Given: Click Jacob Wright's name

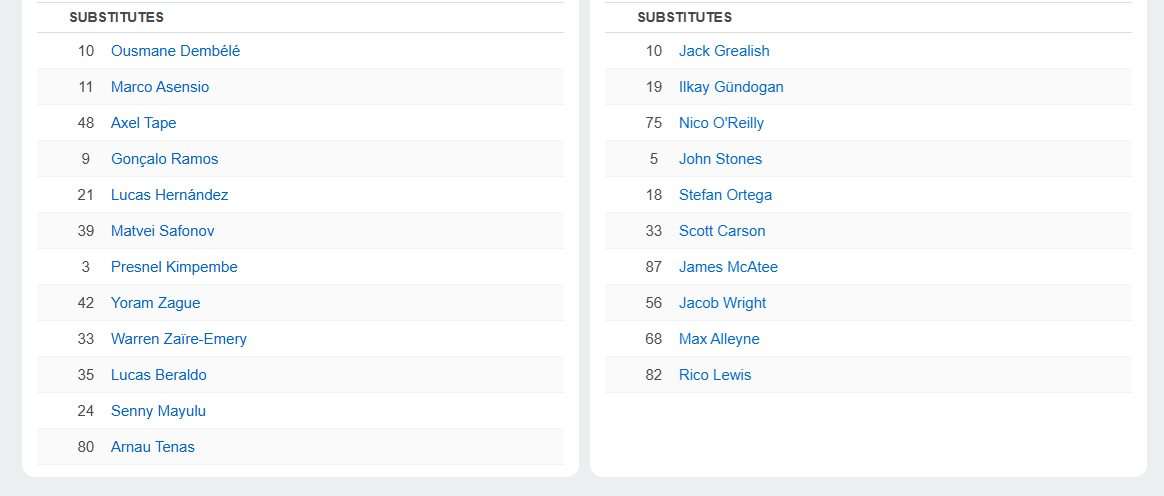Looking at the screenshot, I should pyautogui.click(x=722, y=303).
